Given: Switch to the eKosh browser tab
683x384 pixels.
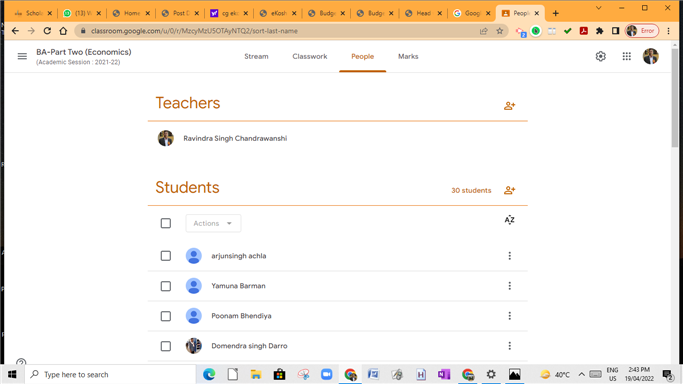Looking at the screenshot, I should (x=277, y=13).
